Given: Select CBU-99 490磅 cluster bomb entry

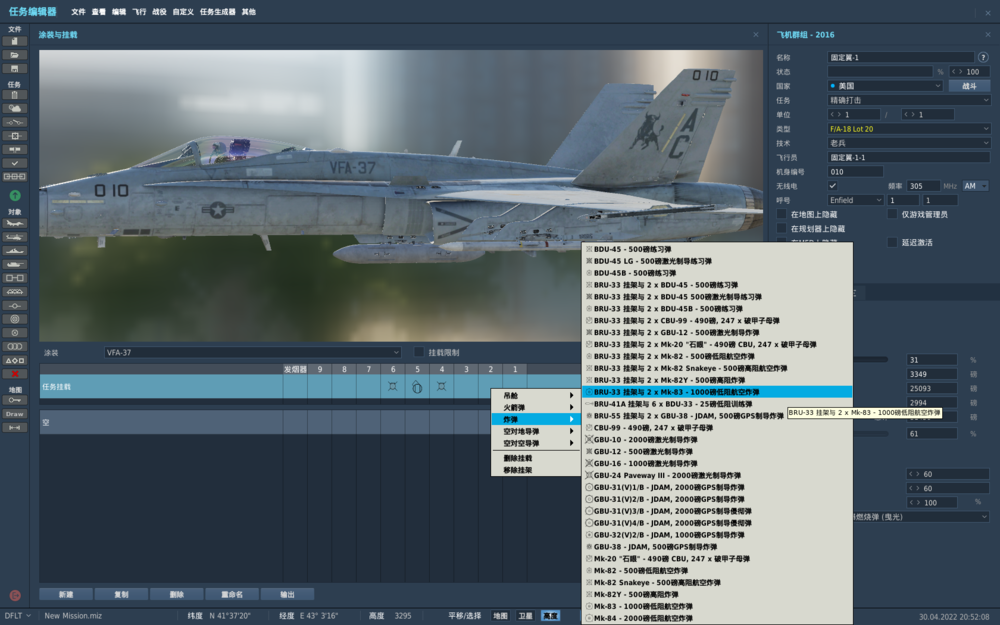Looking at the screenshot, I should tap(717, 427).
